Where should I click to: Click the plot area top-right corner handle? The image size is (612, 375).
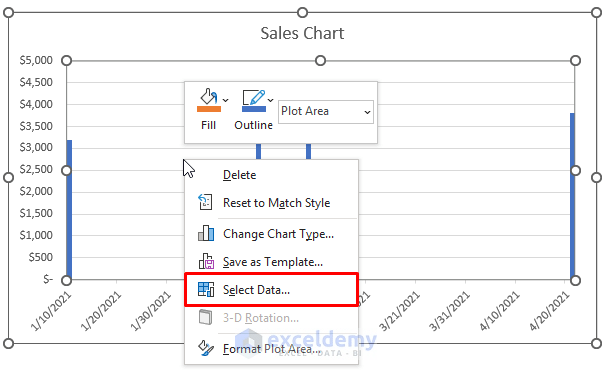pyautogui.click(x=575, y=60)
